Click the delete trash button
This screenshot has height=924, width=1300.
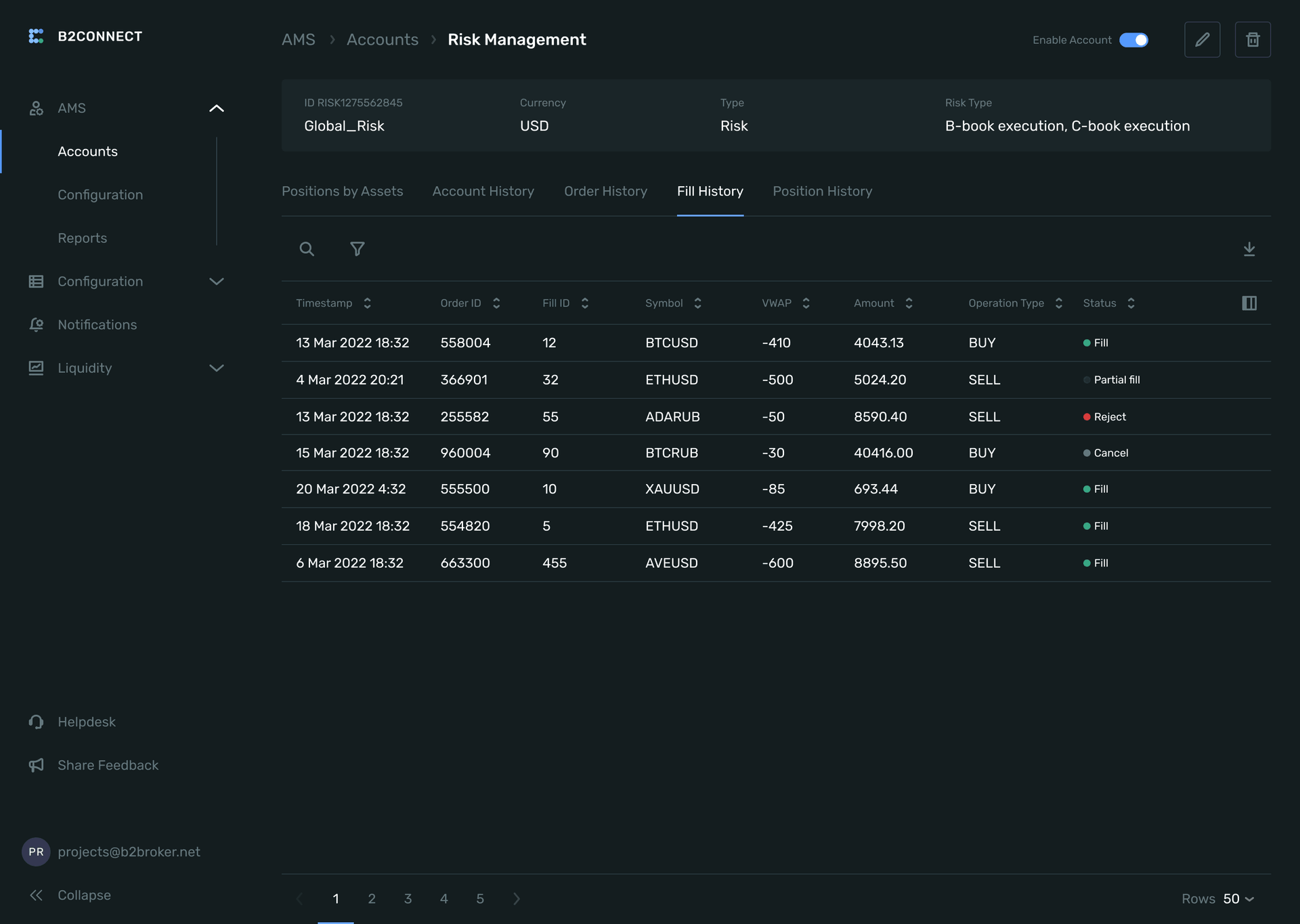coord(1253,40)
